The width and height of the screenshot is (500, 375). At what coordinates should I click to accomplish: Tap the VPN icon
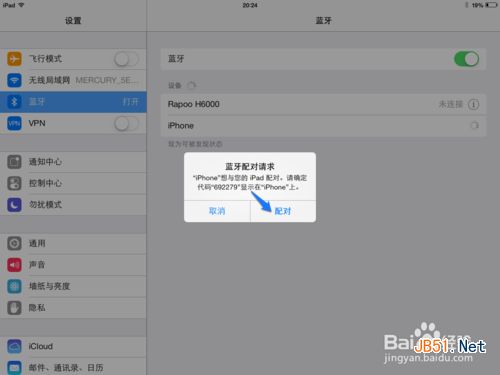[x=14, y=123]
